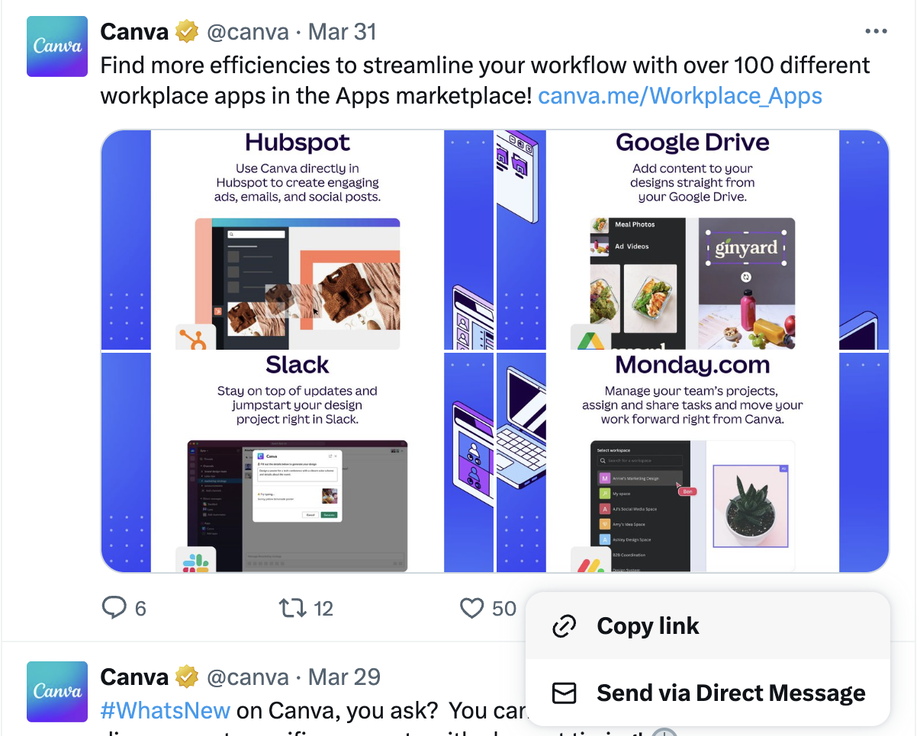The image size is (920, 736).
Task: Open the Slack image thumbnail
Action: 297,462
